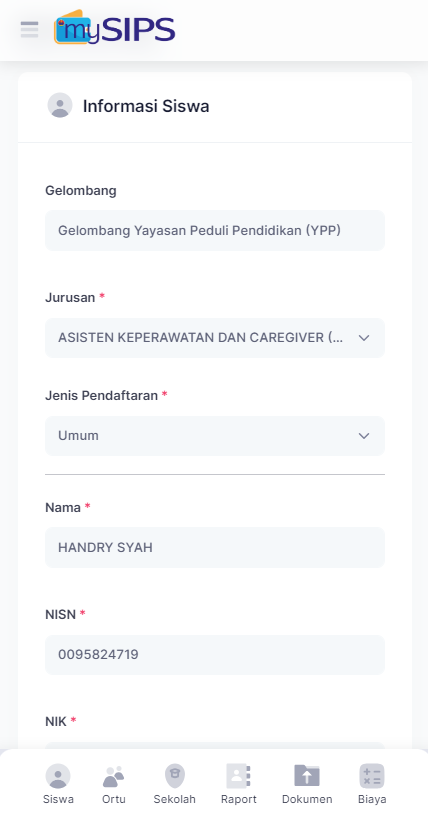Click the Informasi Siswa heading

(x=146, y=106)
